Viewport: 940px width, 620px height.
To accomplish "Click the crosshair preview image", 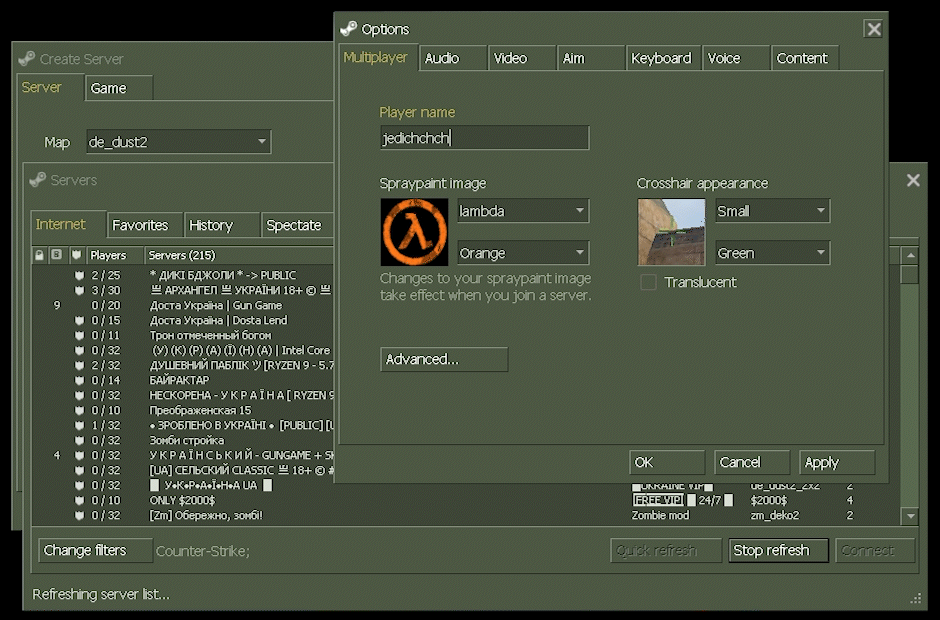I will [x=671, y=232].
